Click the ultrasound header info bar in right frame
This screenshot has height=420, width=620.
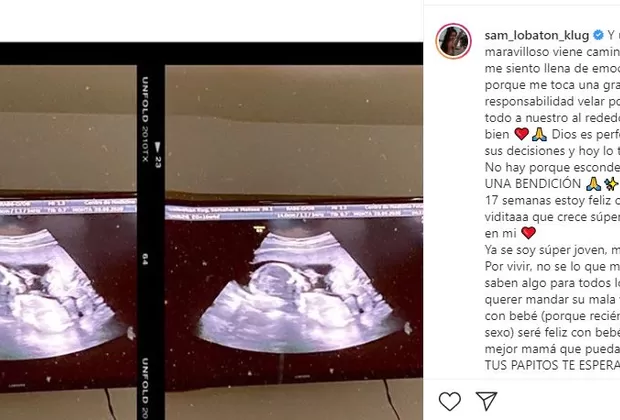point(294,212)
